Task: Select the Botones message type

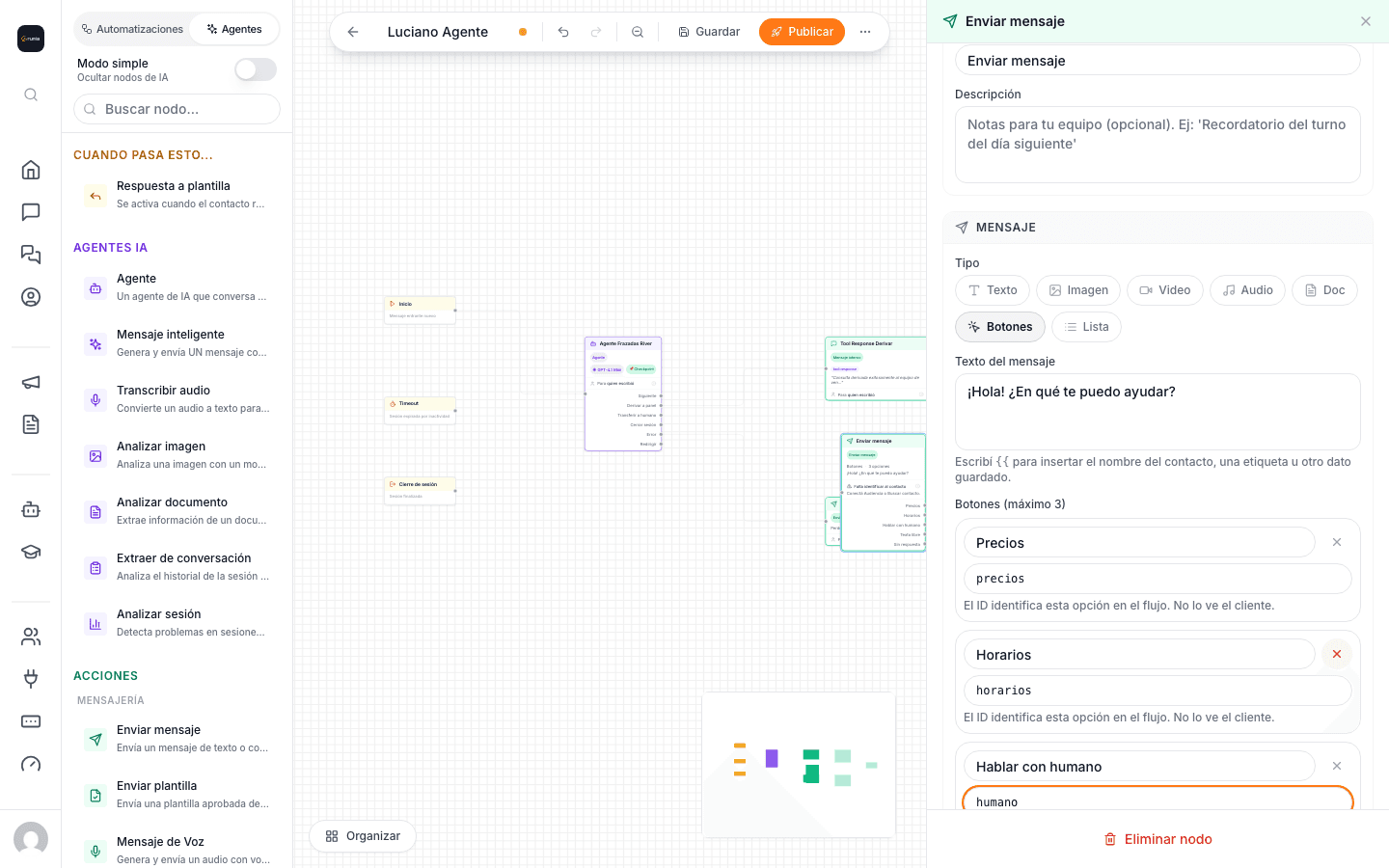Action: click(x=1000, y=327)
